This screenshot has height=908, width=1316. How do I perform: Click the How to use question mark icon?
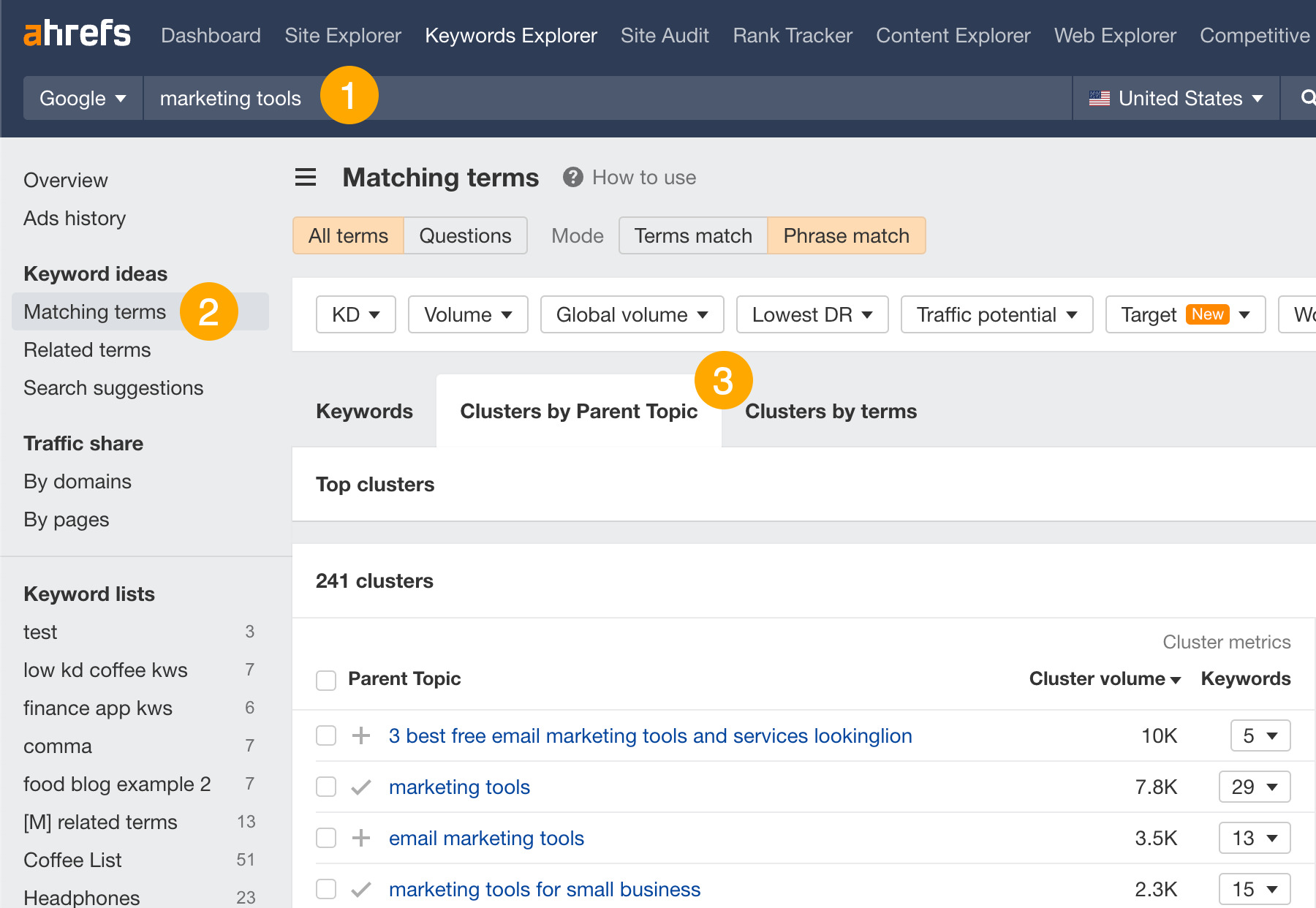coord(572,177)
